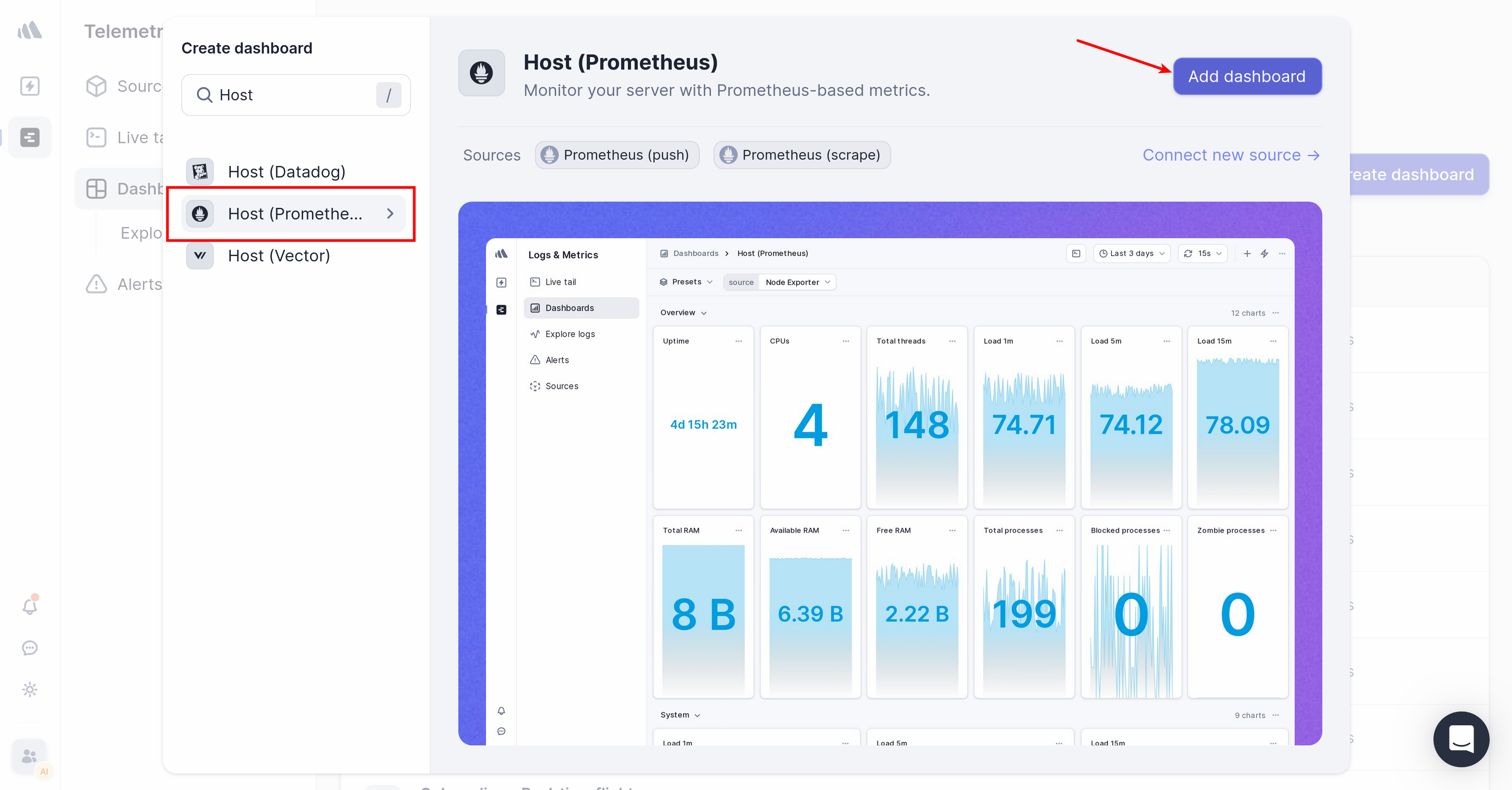Click the Add dashboard button
The width and height of the screenshot is (1512, 790).
(1247, 76)
